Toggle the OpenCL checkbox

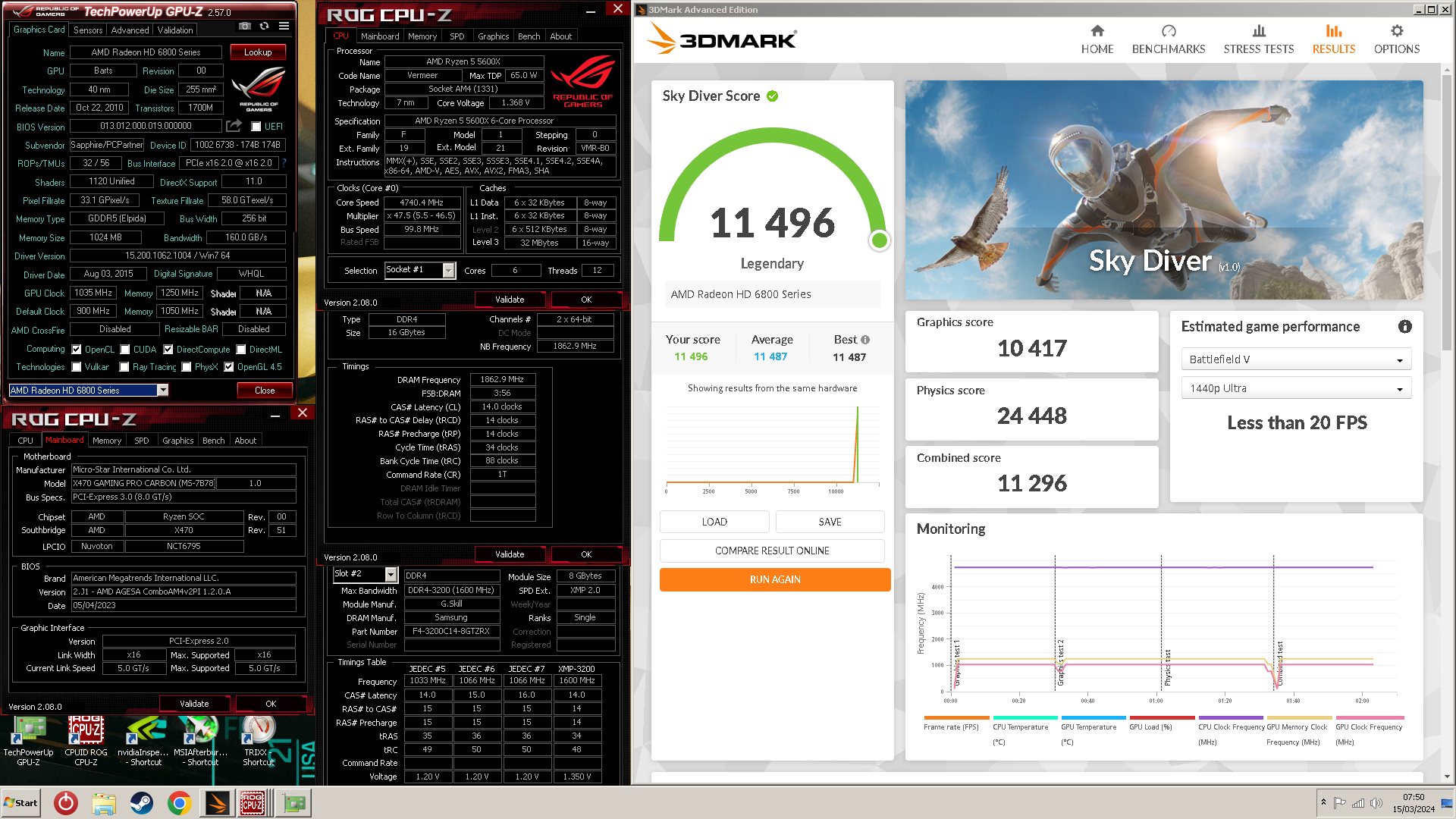tap(77, 350)
